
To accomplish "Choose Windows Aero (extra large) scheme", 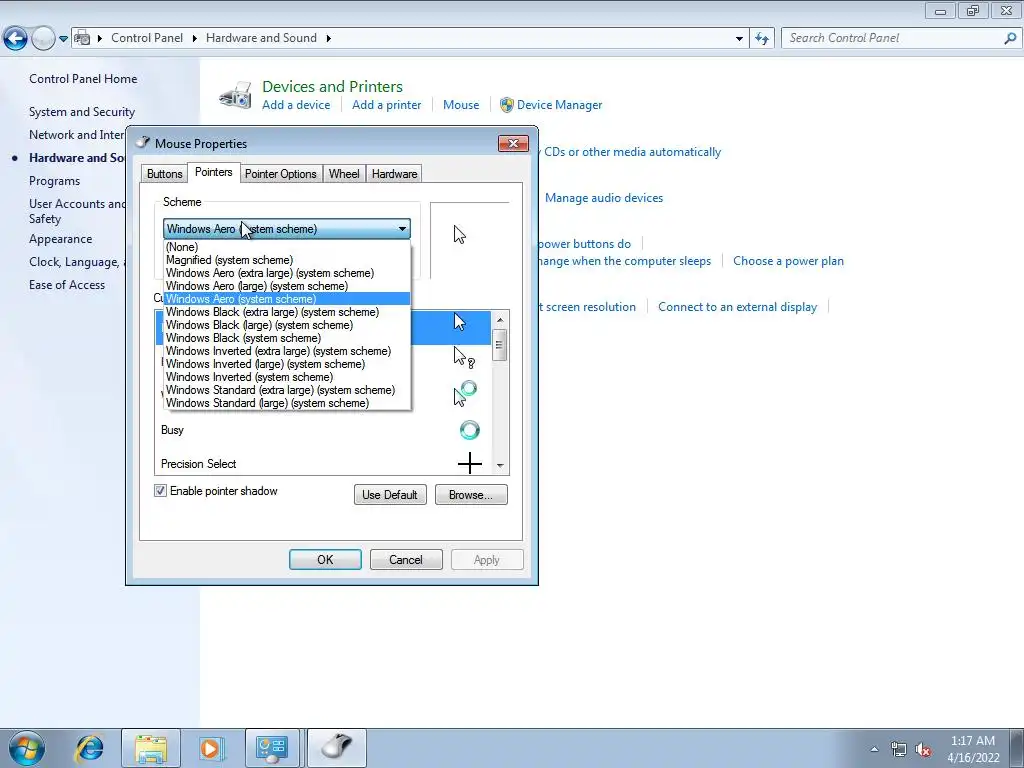I will 287,273.
